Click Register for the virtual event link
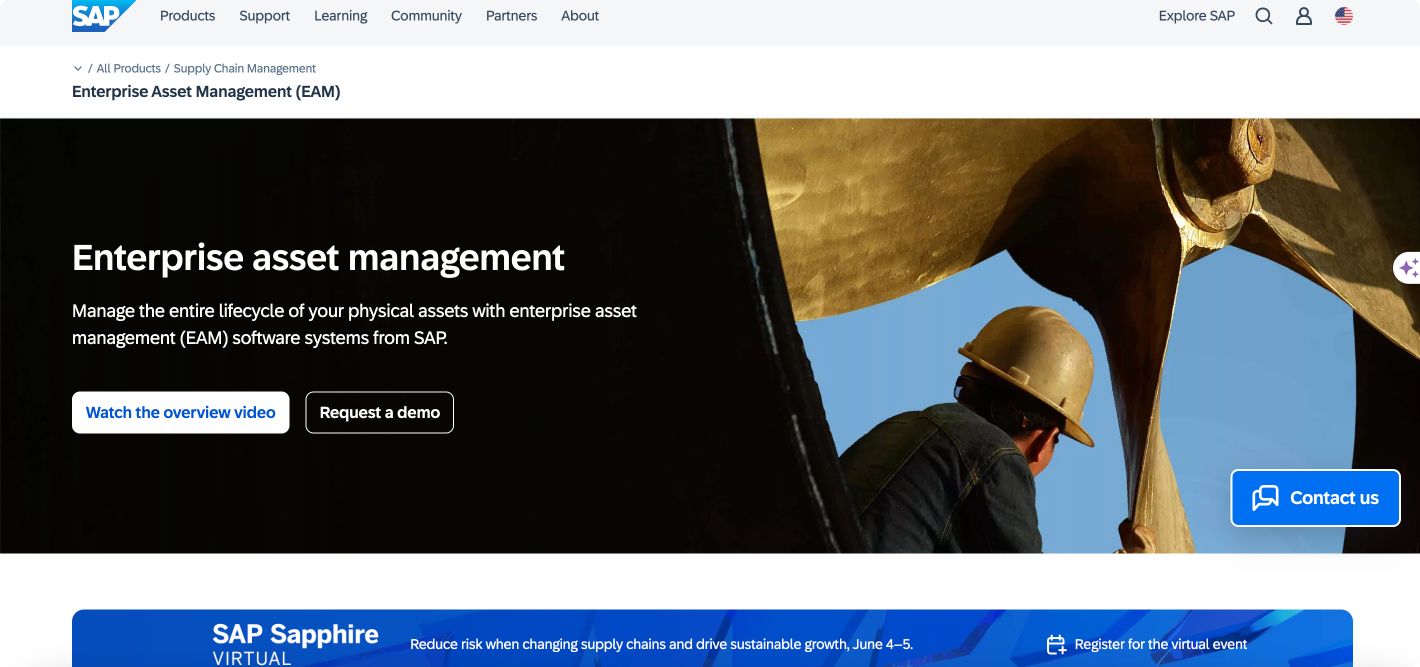 [1161, 645]
